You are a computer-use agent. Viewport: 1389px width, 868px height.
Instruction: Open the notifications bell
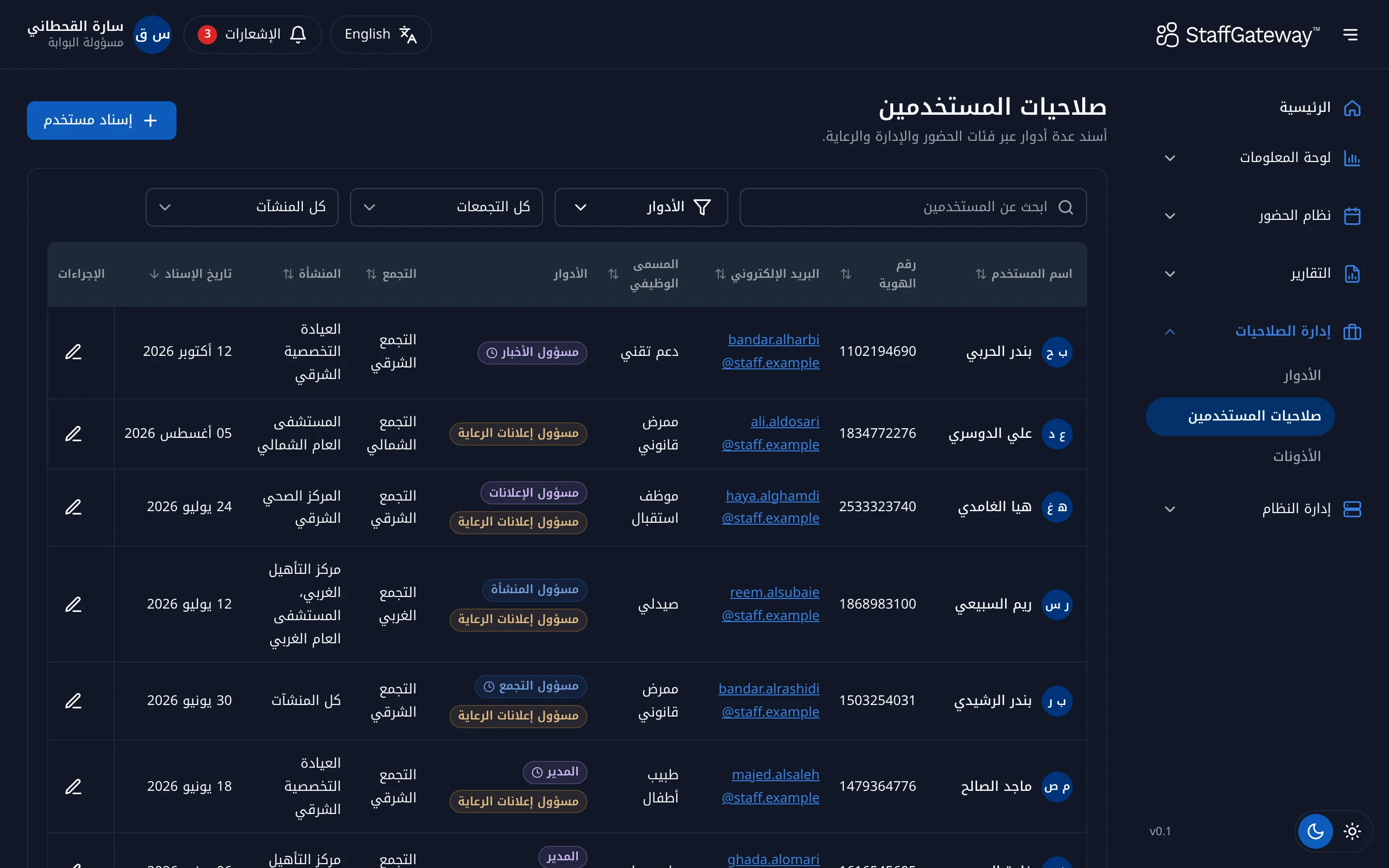(253, 34)
